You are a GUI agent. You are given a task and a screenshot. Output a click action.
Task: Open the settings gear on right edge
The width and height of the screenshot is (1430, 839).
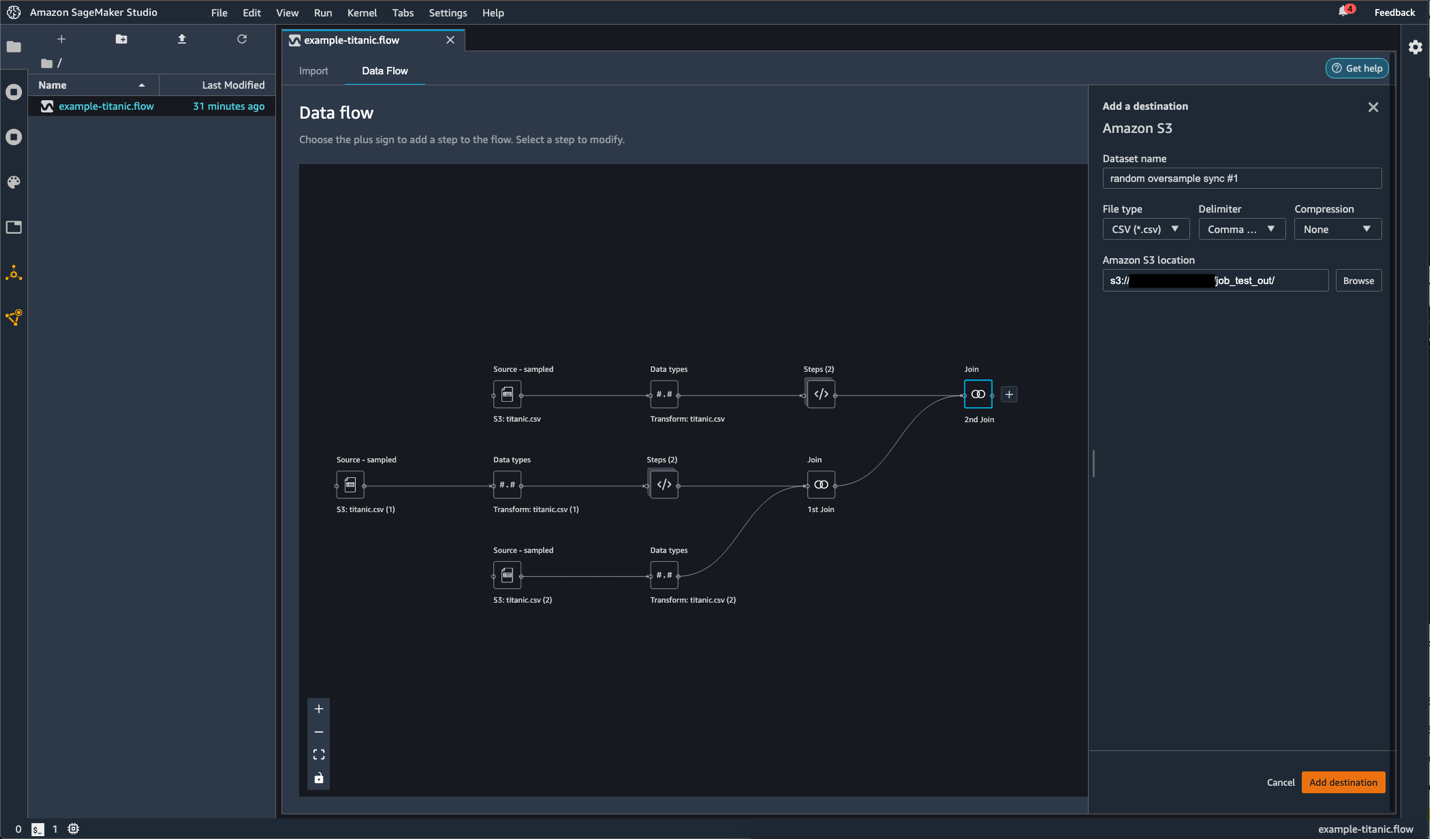1415,47
